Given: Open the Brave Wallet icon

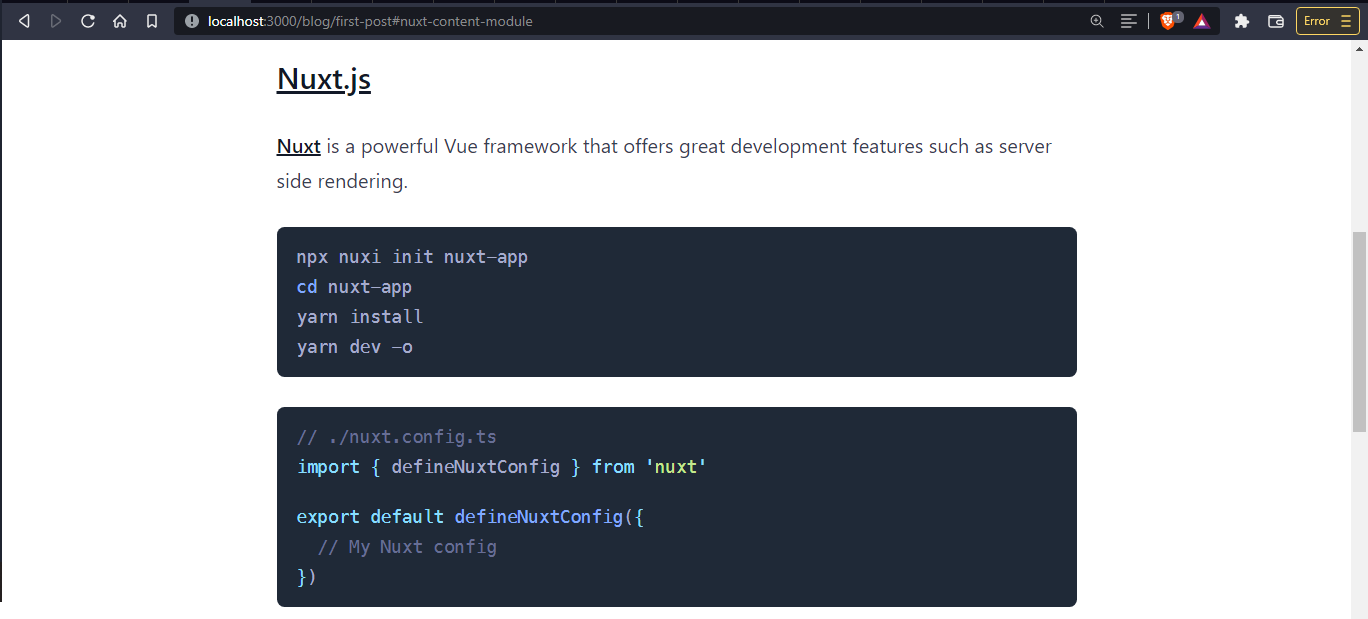Looking at the screenshot, I should [x=1275, y=21].
